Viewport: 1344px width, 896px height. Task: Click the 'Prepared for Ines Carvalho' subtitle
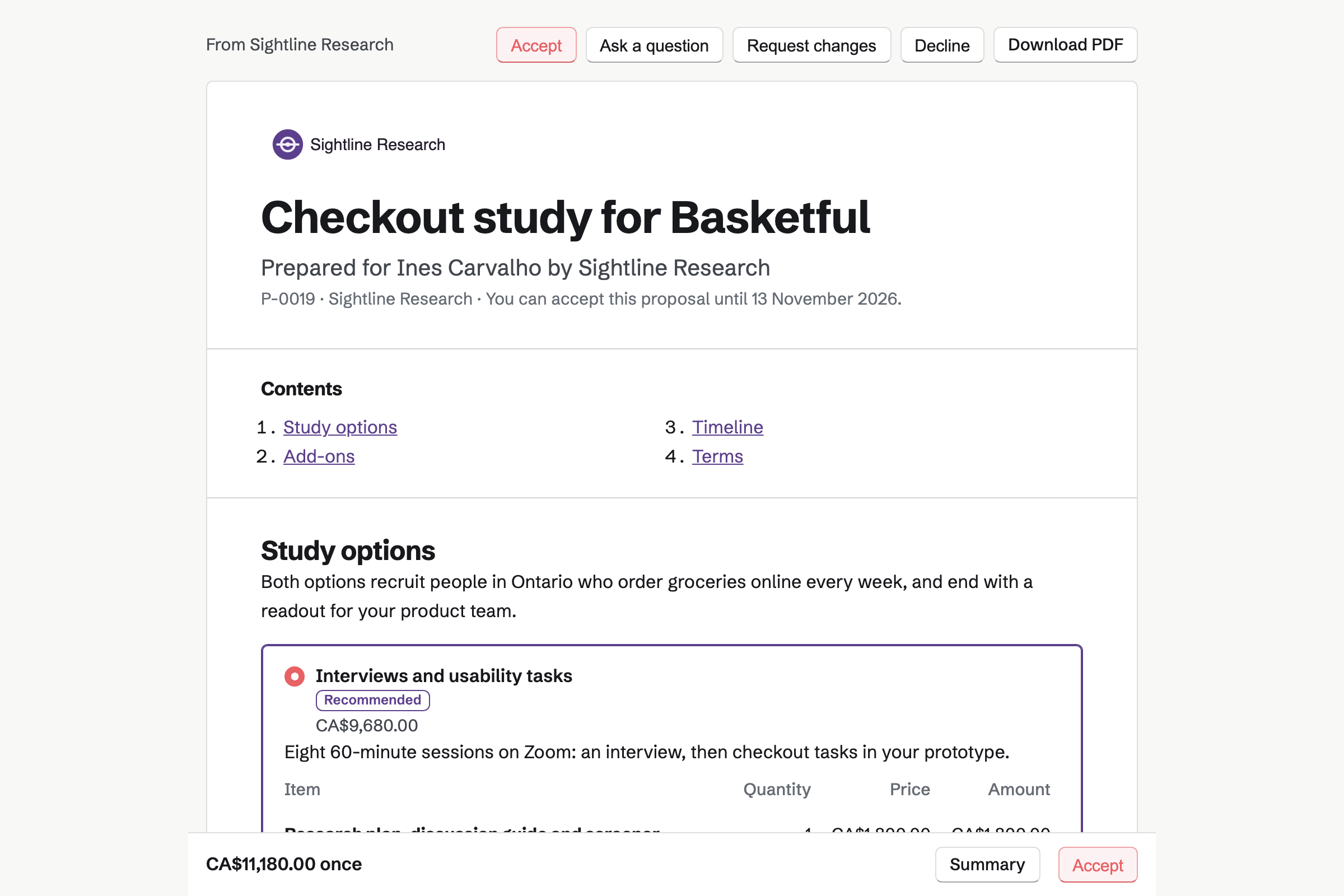pos(515,268)
